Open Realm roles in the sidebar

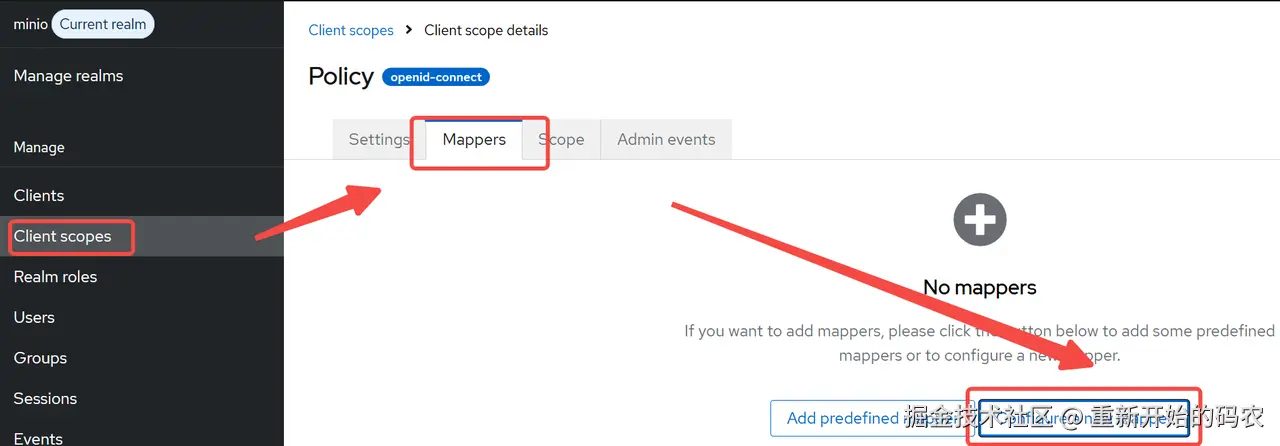pyautogui.click(x=55, y=277)
